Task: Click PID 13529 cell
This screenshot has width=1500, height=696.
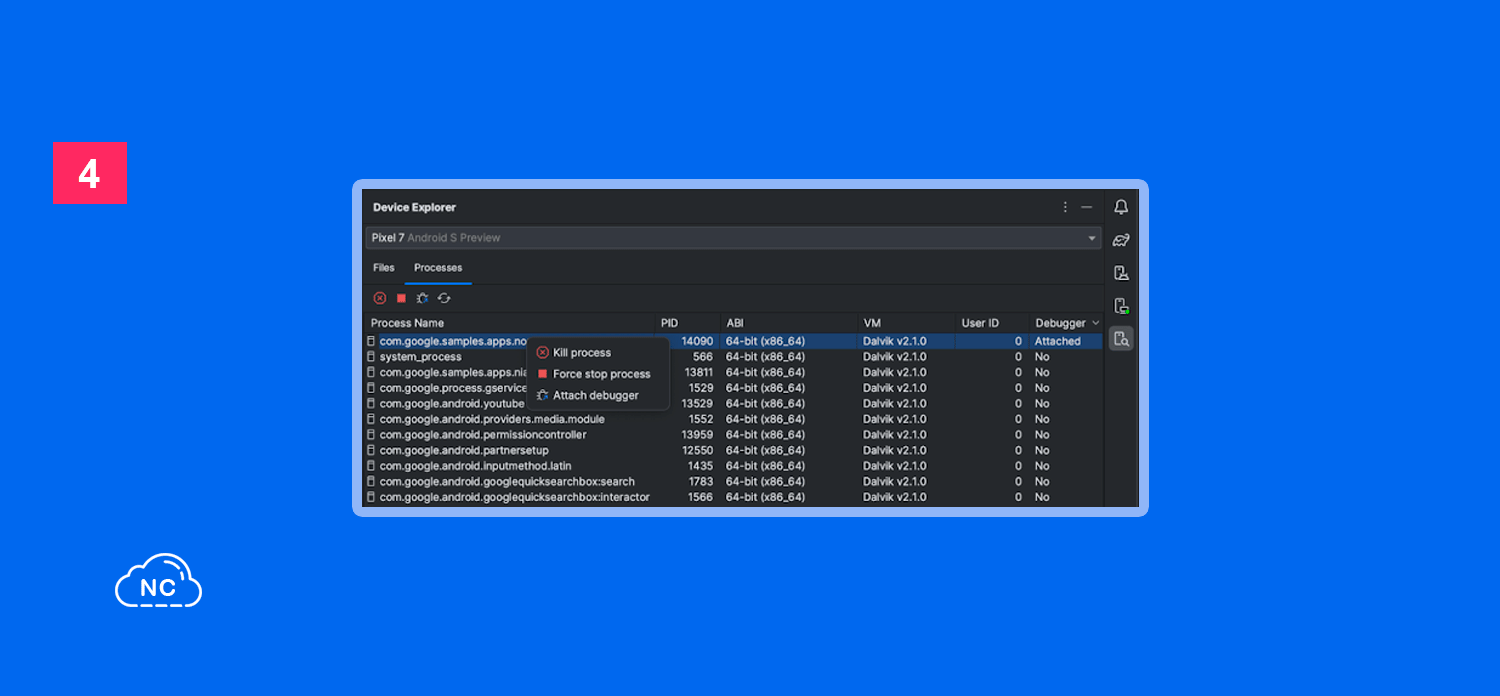Action: 698,403
